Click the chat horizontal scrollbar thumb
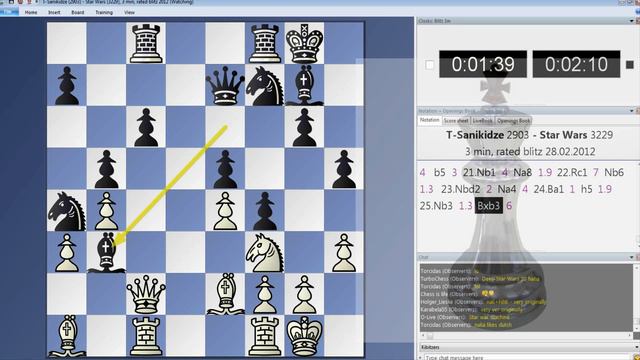640x360 pixels. click(430, 336)
